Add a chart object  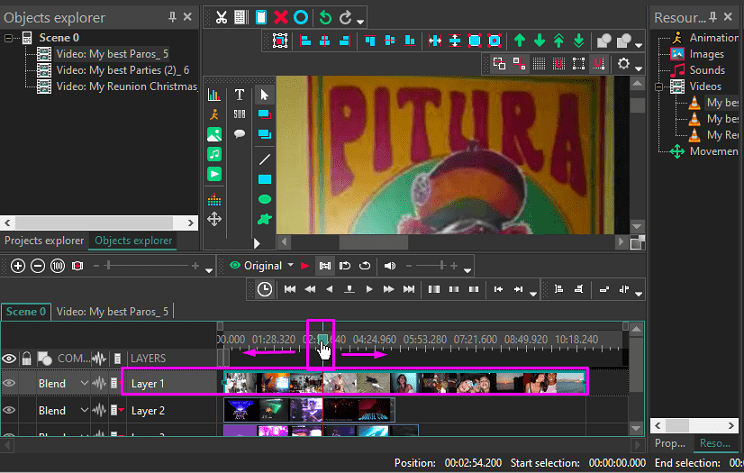(x=214, y=95)
